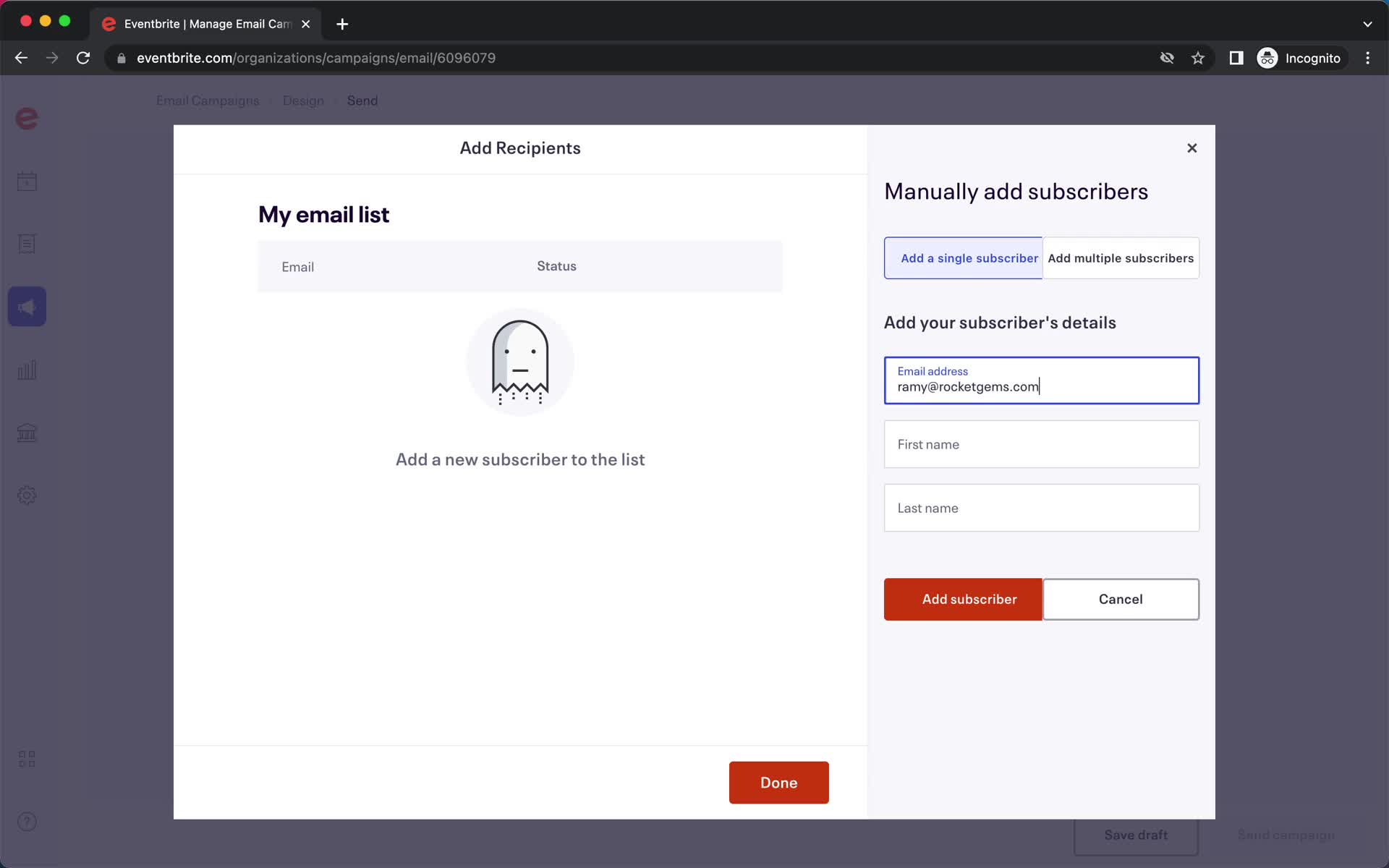Screen dimensions: 1389x868
Task: Click the Status column header
Action: 556,266
